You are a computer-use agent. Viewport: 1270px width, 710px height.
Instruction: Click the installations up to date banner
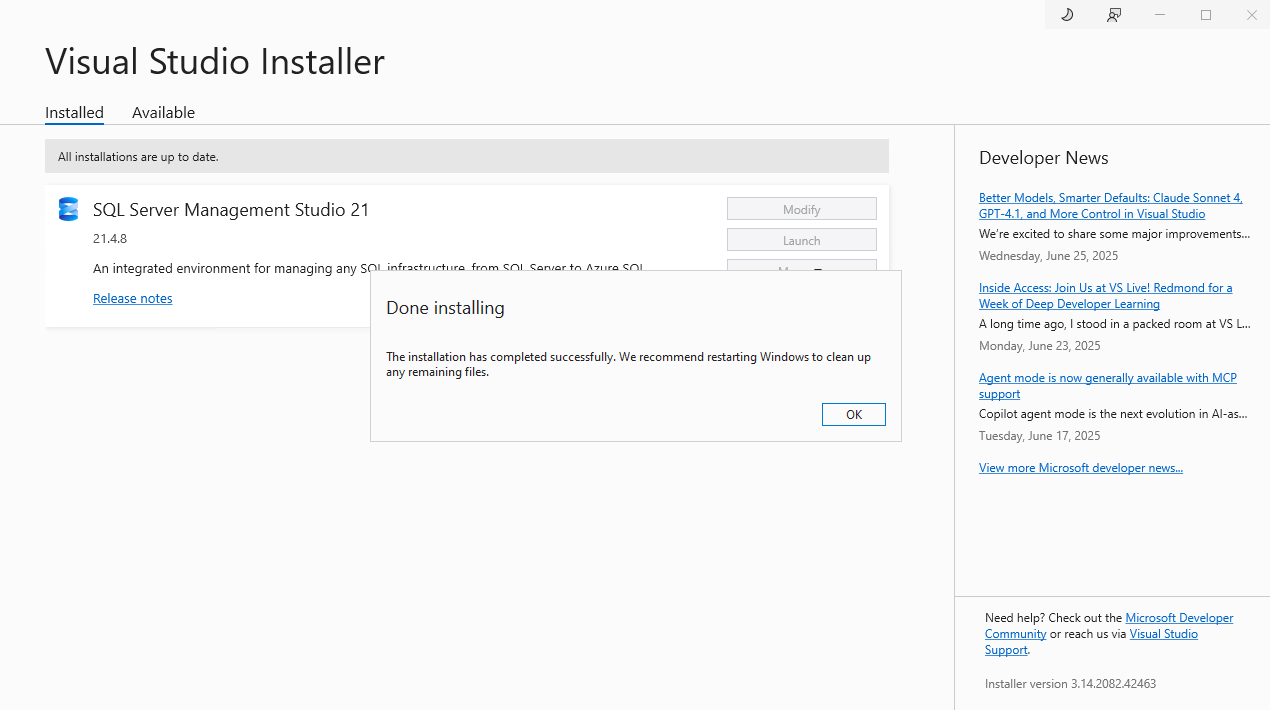coord(466,156)
